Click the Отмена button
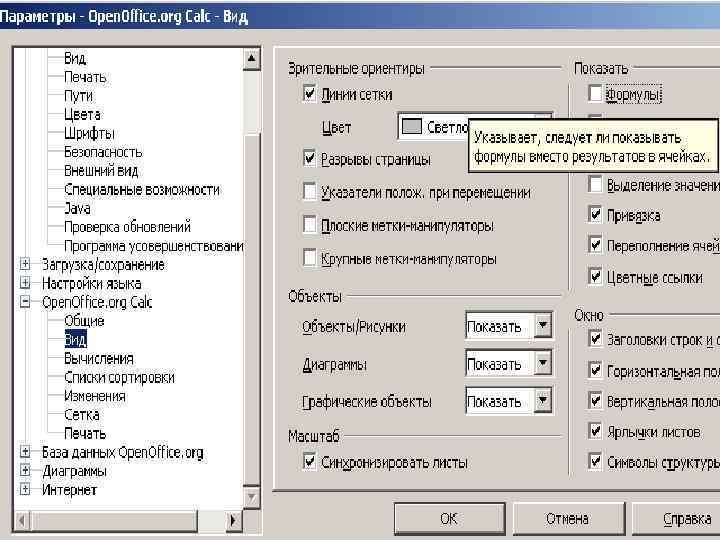 [568, 518]
